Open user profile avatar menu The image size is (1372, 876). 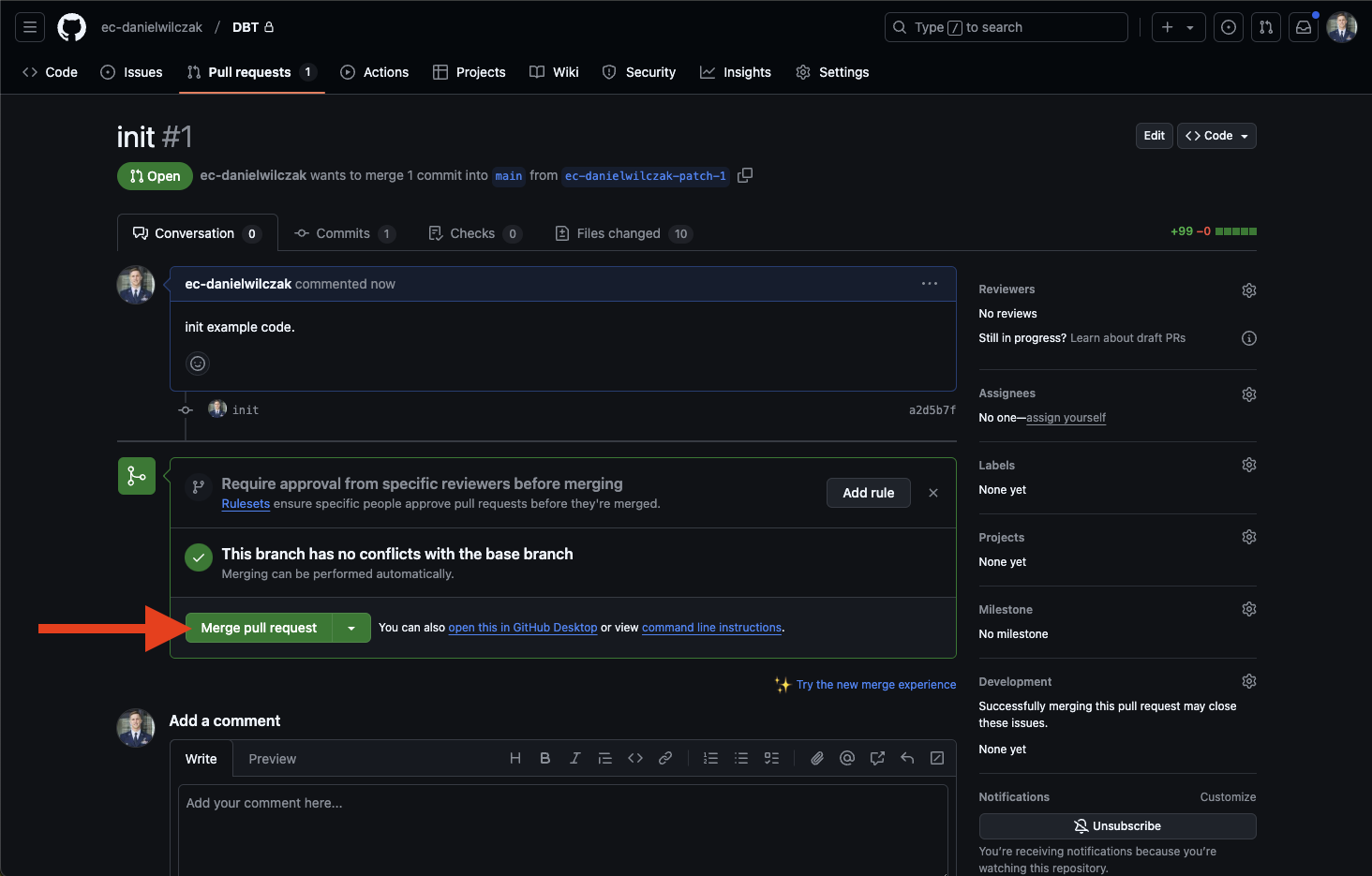1342,27
